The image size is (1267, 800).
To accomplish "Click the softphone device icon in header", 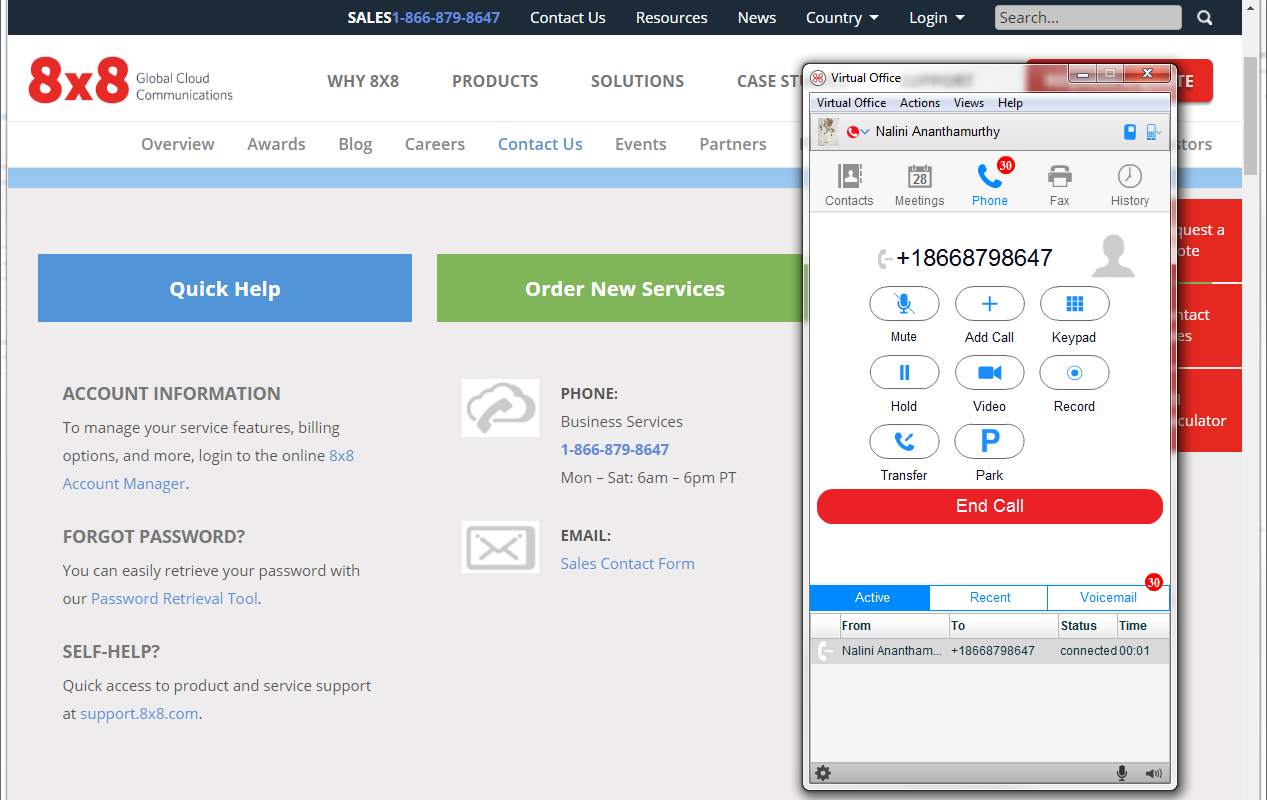I will tap(1130, 131).
